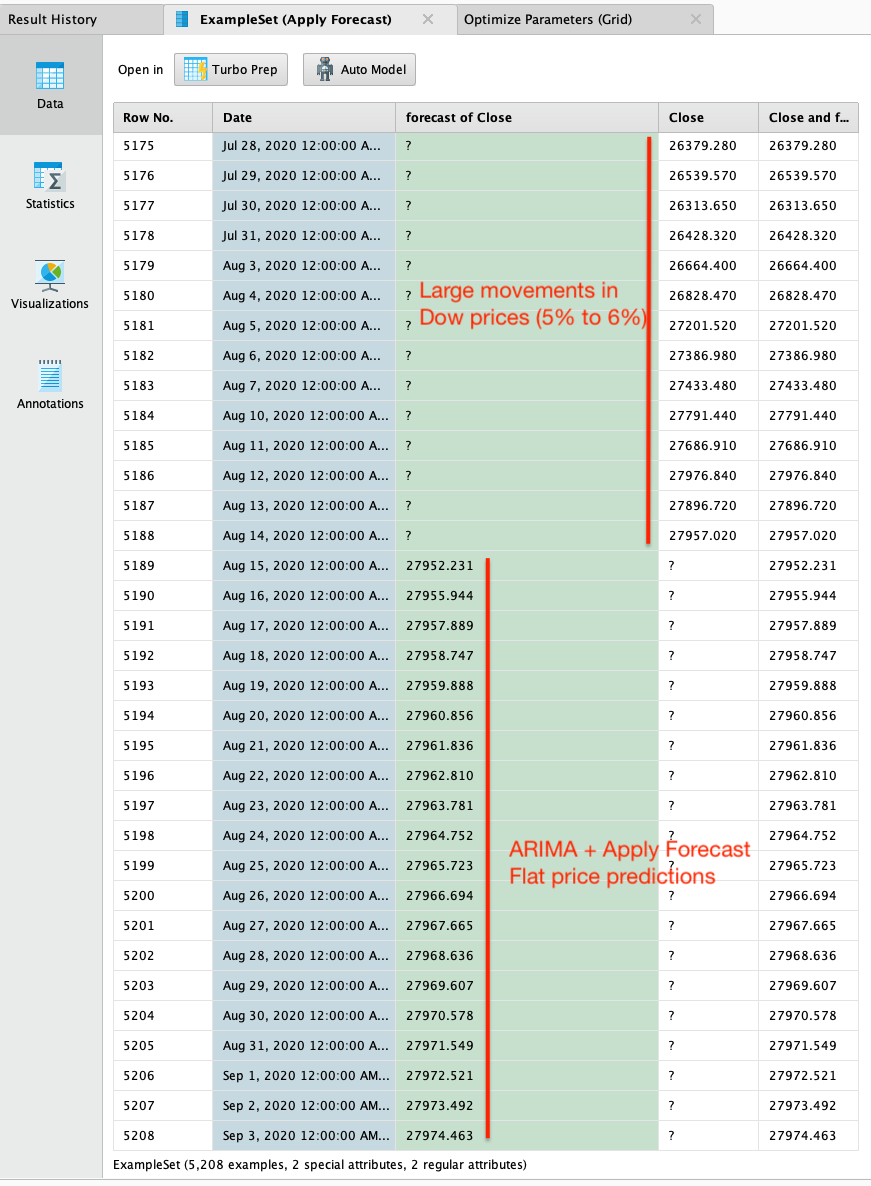Open data in Turbo Prep
This screenshot has width=871, height=1186.
[x=231, y=70]
